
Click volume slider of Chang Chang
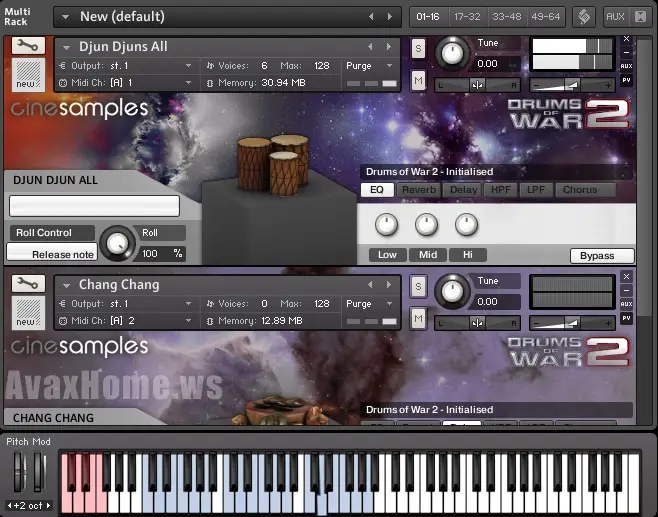pos(572,323)
